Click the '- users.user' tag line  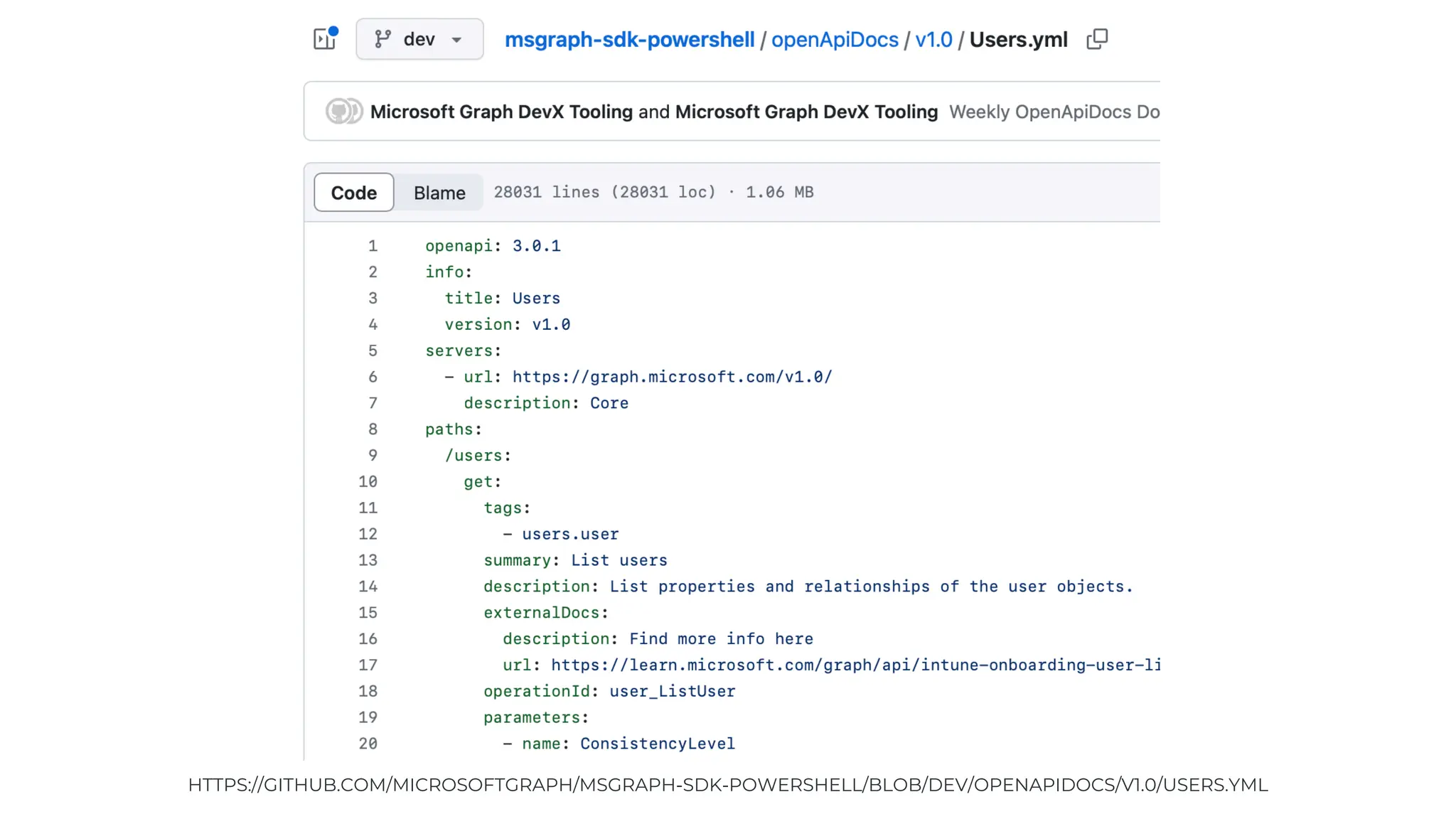tap(561, 535)
